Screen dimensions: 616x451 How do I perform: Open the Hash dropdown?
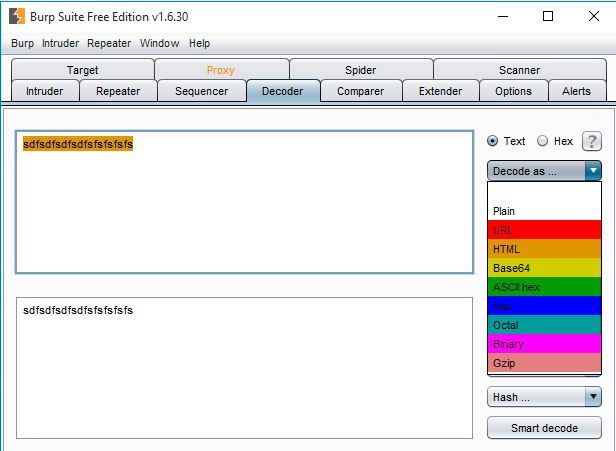[544, 397]
